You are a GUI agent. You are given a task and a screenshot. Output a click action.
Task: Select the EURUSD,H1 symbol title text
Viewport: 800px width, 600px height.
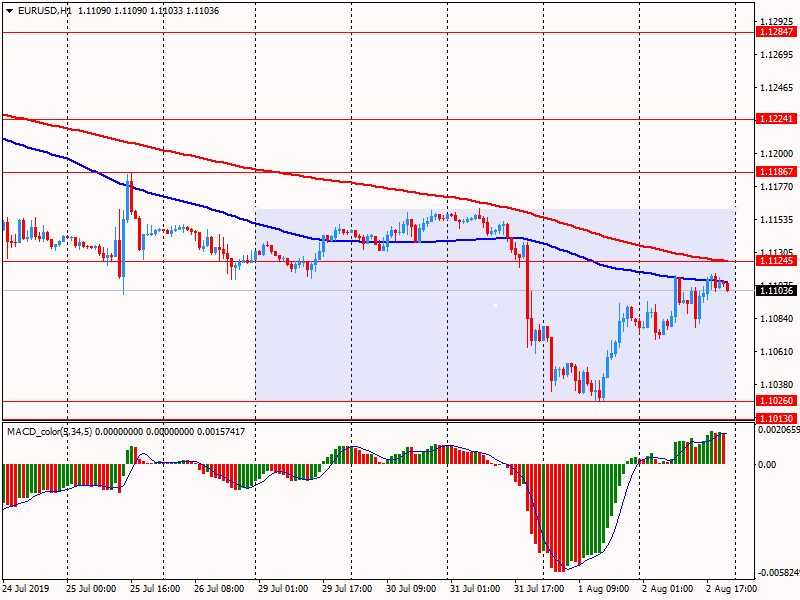(44, 11)
